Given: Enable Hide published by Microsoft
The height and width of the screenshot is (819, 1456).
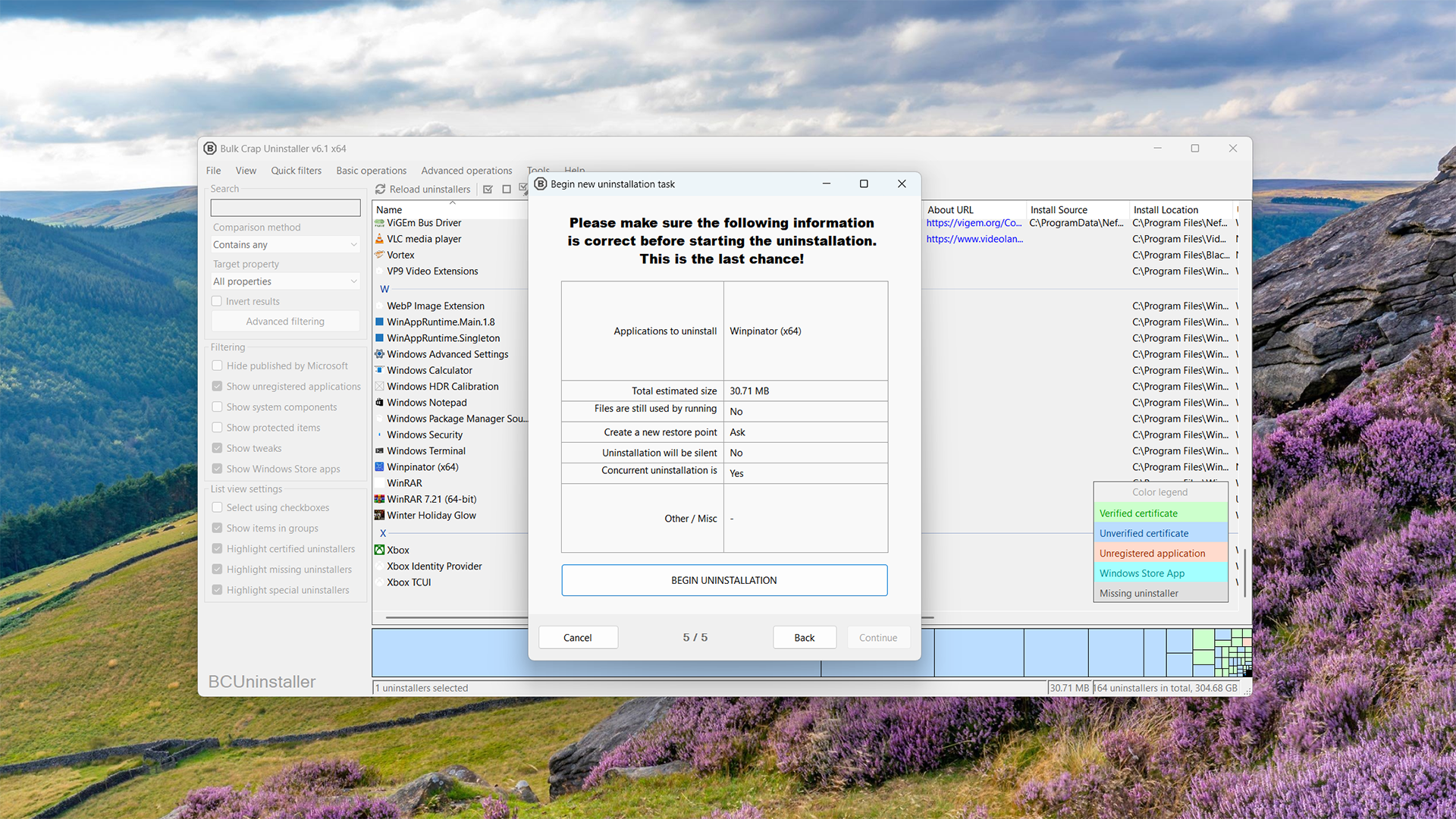Looking at the screenshot, I should tap(217, 366).
